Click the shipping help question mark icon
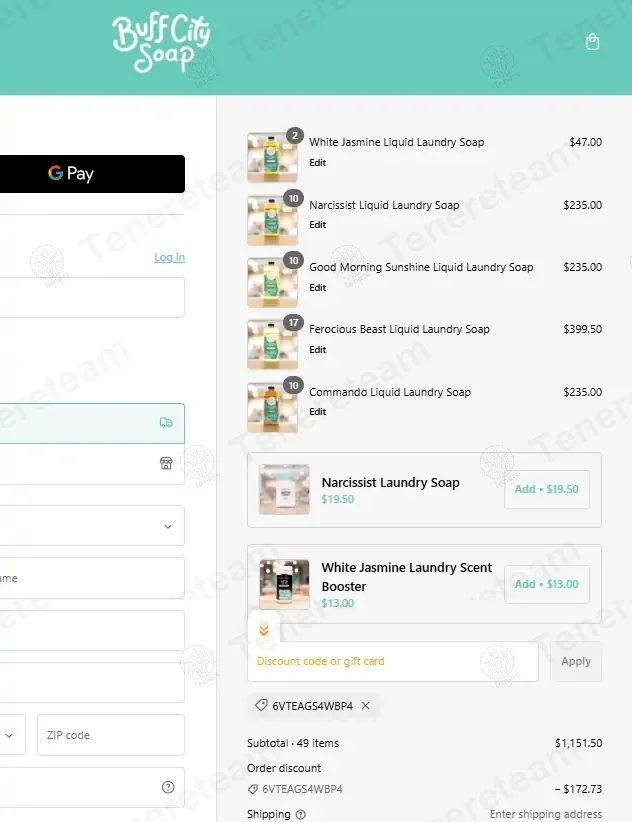 [x=300, y=814]
